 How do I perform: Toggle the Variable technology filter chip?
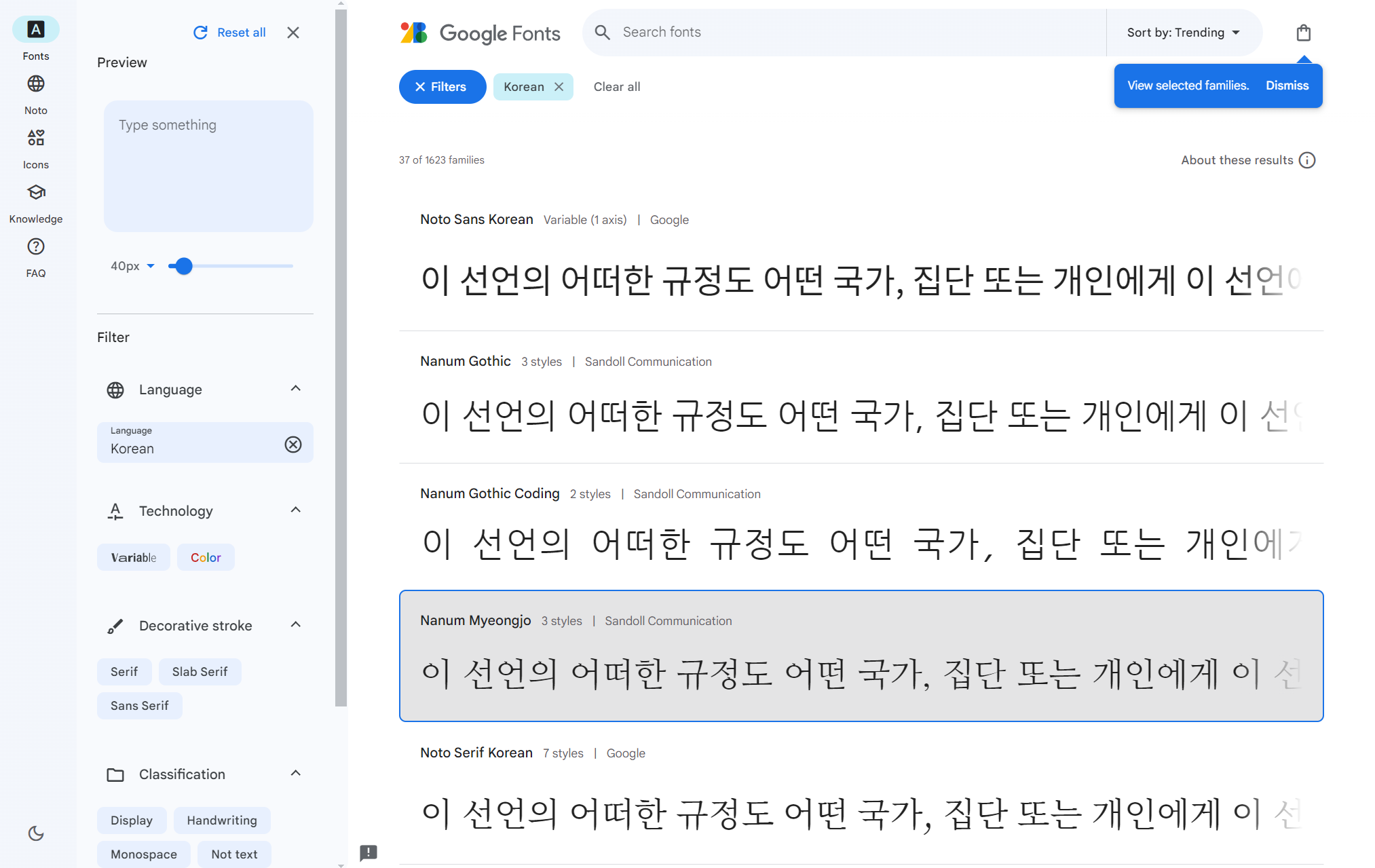coord(133,557)
